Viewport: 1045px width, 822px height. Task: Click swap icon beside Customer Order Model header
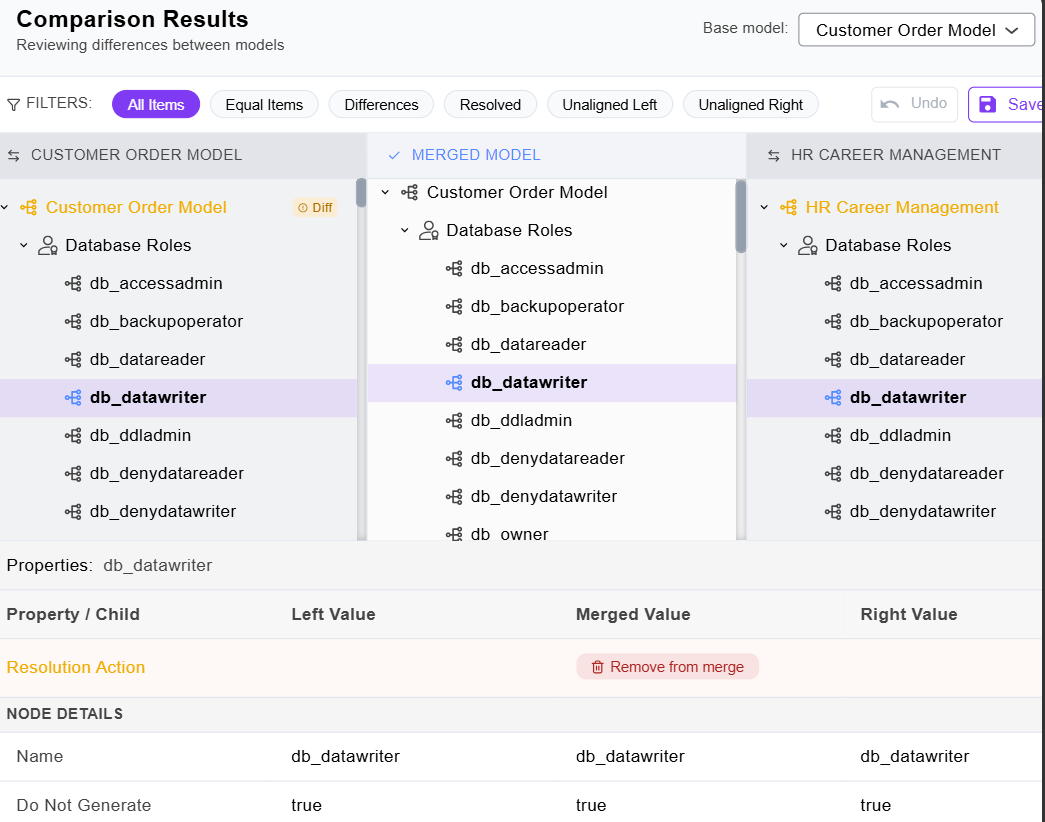(x=14, y=155)
